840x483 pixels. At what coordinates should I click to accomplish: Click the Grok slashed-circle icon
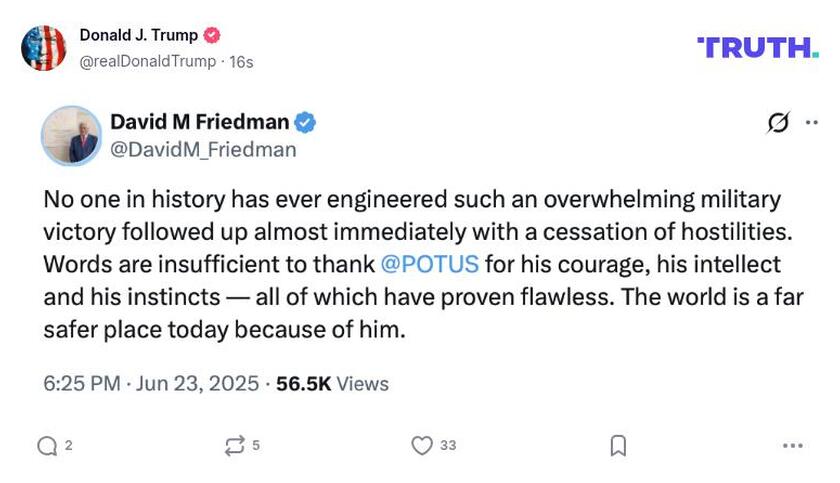point(778,123)
